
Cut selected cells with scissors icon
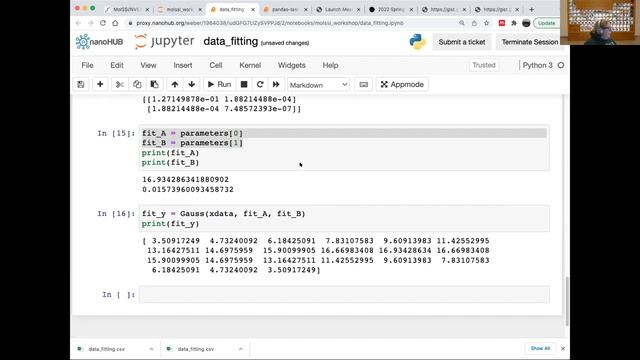point(120,84)
